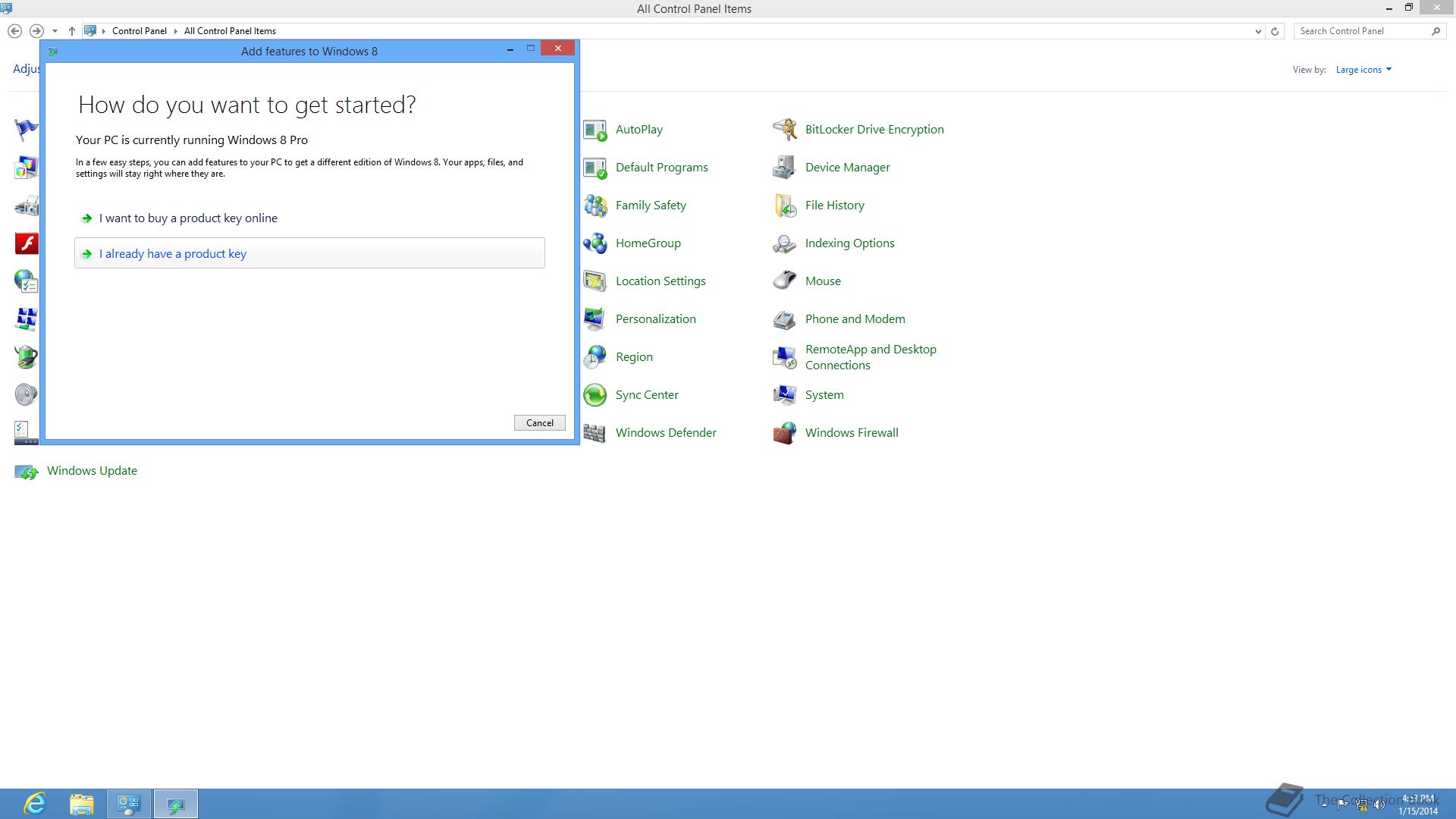Image resolution: width=1456 pixels, height=819 pixels.
Task: Close the Add features to Windows 8 dialog
Action: click(x=557, y=49)
